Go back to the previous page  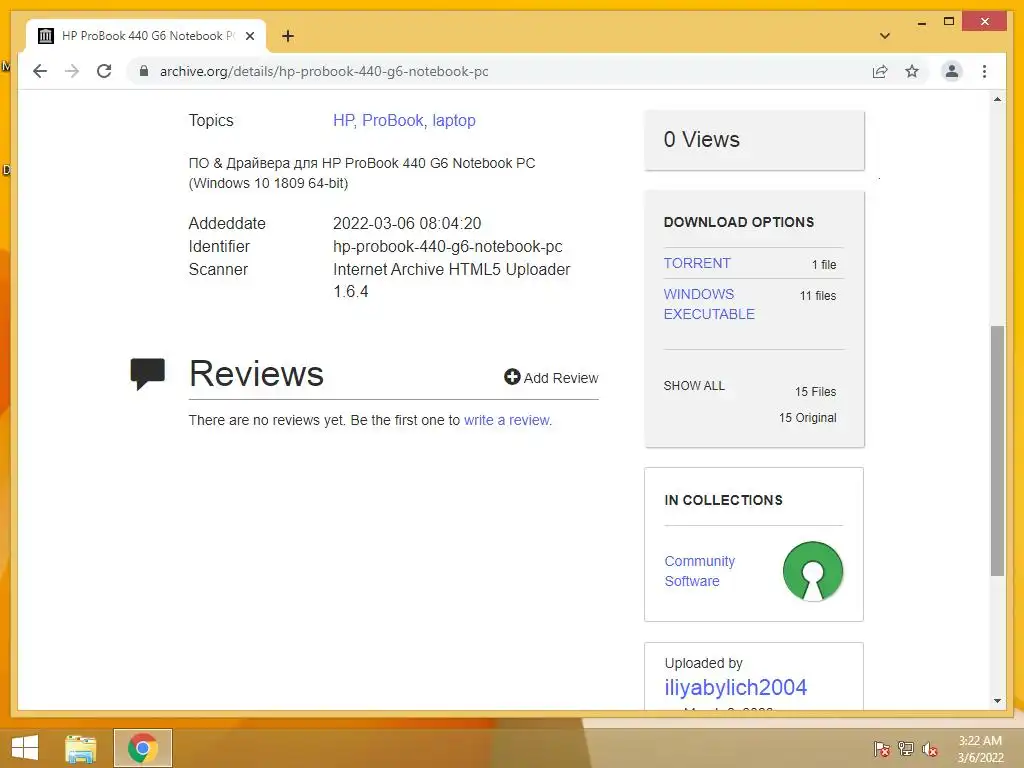coord(40,71)
